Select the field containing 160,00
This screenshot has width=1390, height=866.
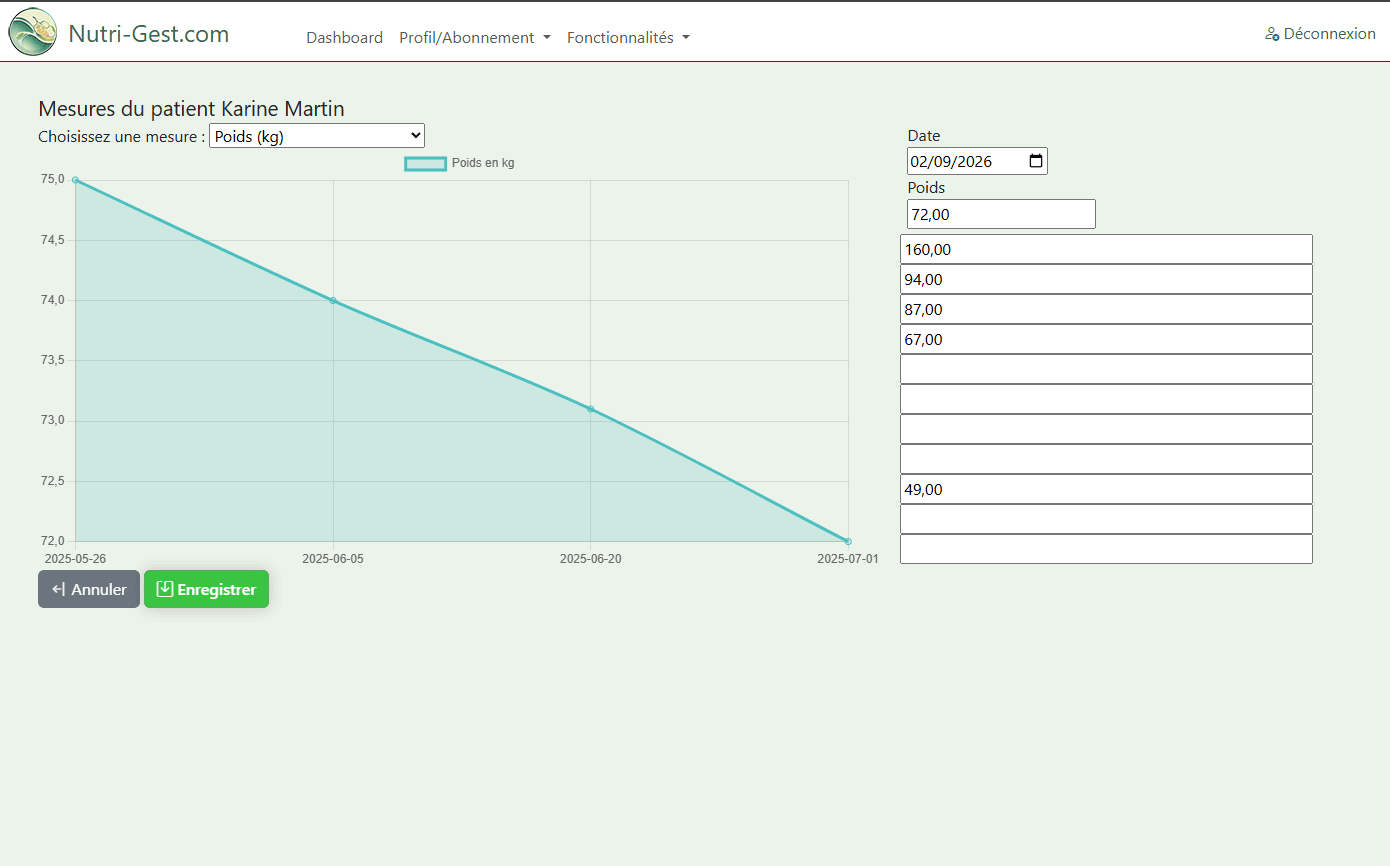1106,249
